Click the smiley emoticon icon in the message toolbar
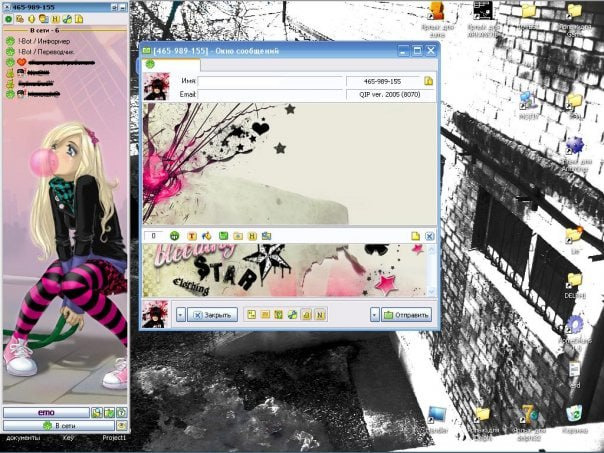 click(175, 236)
